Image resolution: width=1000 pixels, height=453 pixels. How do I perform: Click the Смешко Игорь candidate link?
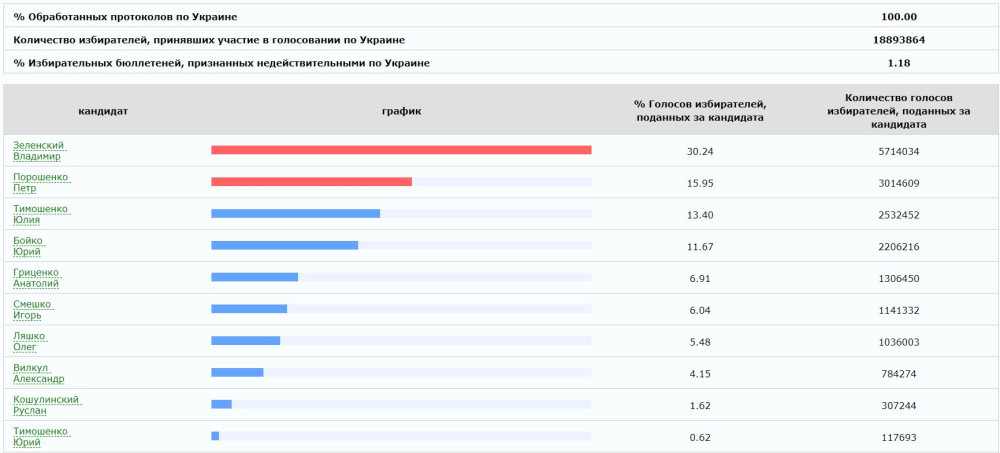click(x=32, y=309)
